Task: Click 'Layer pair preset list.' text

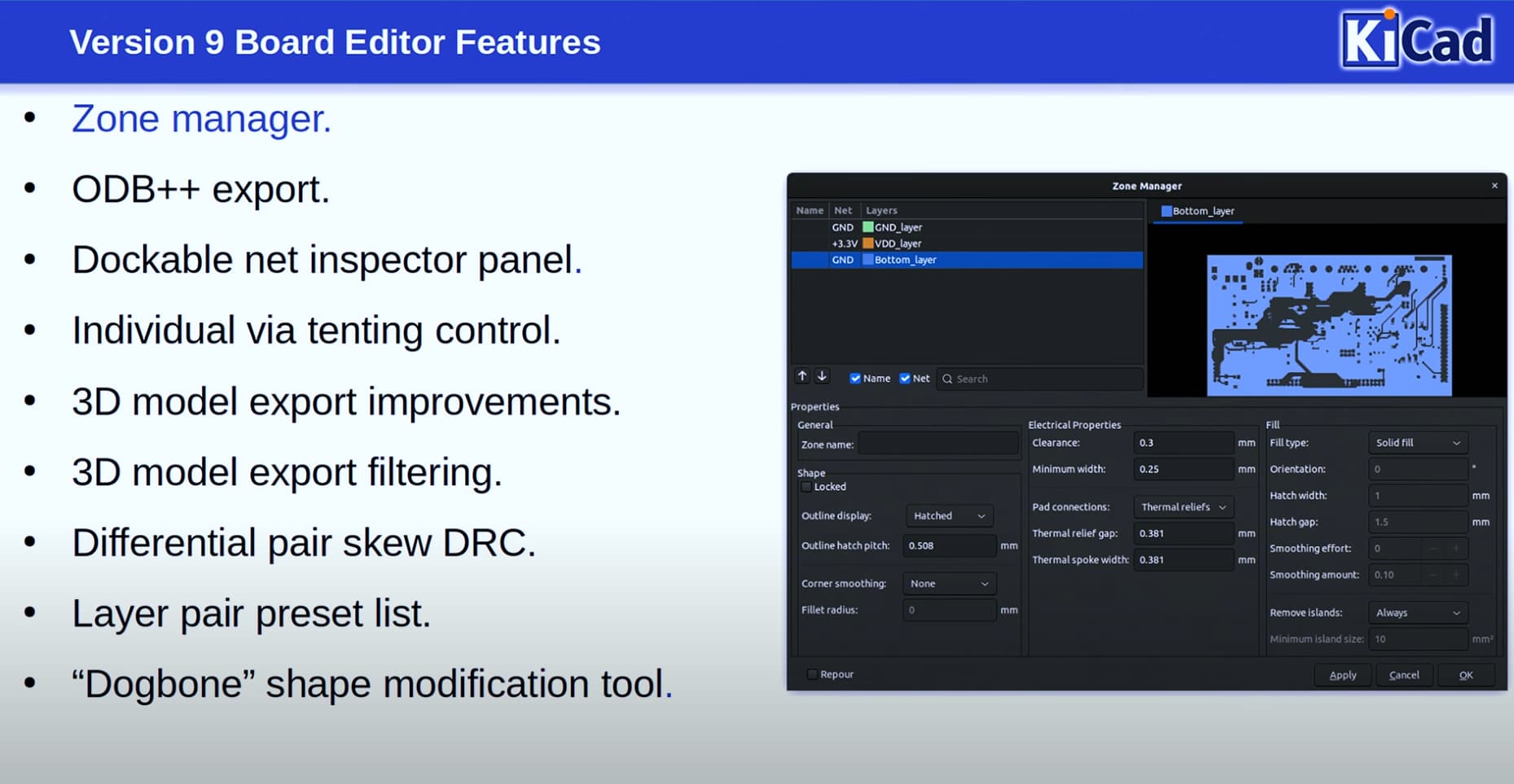Action: (251, 614)
